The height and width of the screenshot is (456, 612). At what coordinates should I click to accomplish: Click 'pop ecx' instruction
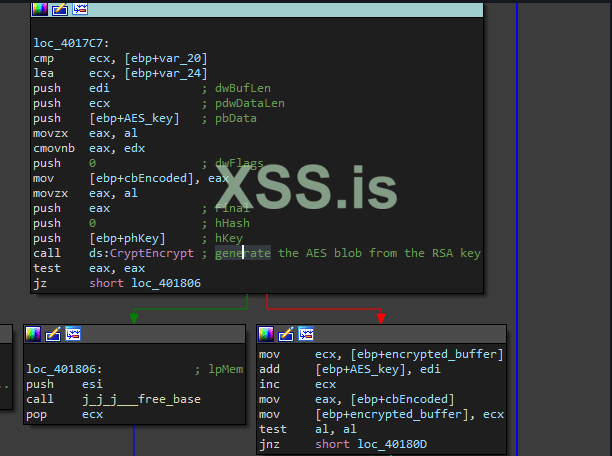[x=64, y=415]
